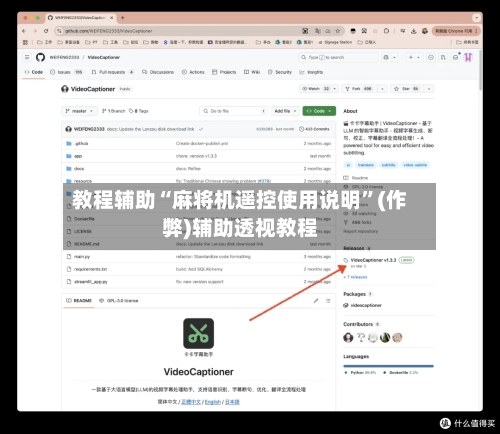Open GitHub hamburger navigation menu
The image size is (500, 434).
(27, 57)
